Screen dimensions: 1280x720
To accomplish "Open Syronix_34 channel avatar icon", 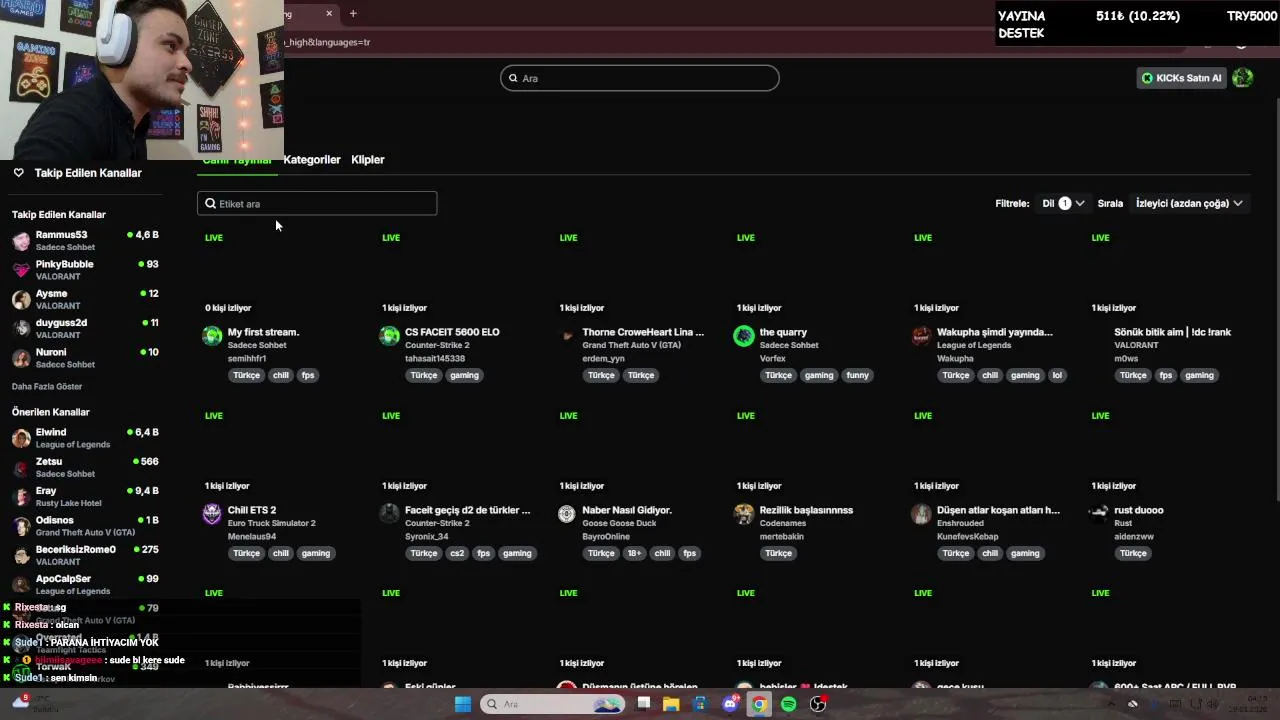I will (390, 514).
